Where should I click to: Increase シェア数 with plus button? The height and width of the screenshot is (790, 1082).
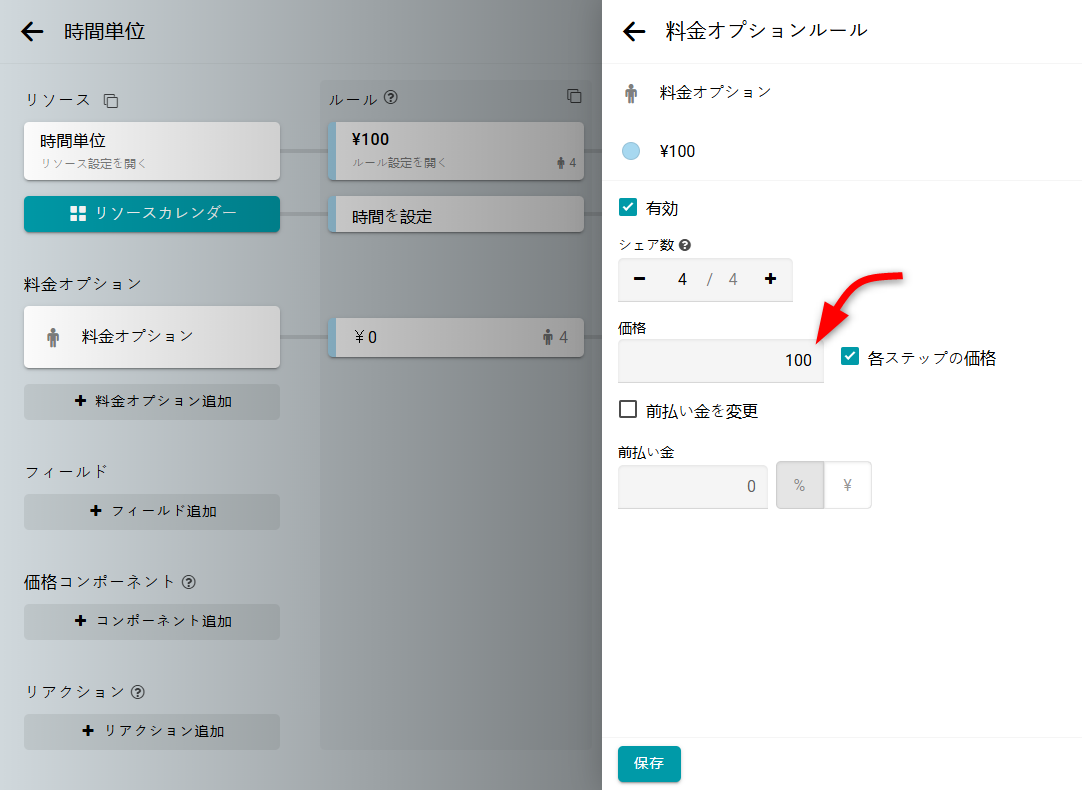coord(770,279)
